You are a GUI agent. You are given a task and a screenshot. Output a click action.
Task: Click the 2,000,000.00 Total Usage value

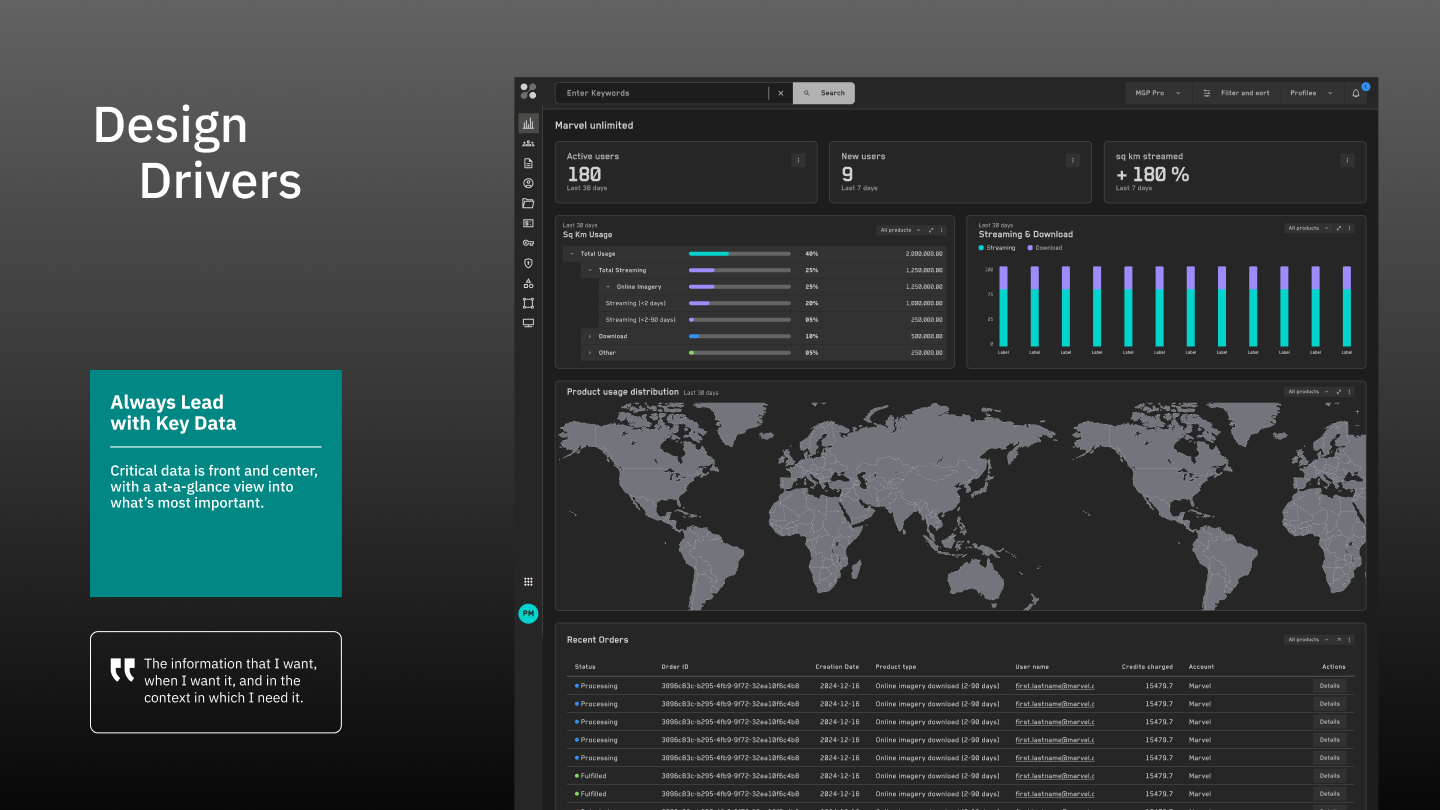point(922,254)
